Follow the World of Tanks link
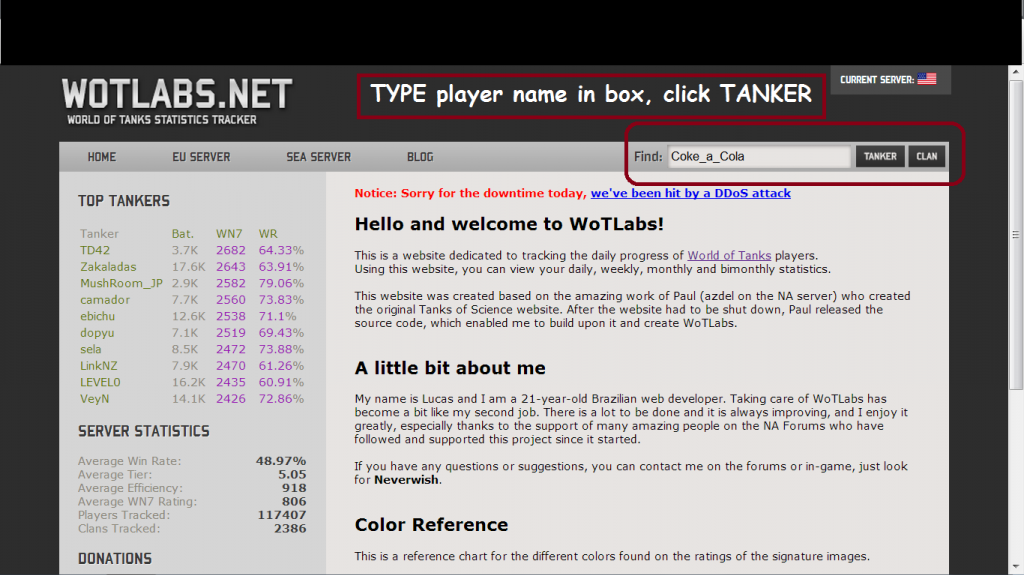 [729, 255]
